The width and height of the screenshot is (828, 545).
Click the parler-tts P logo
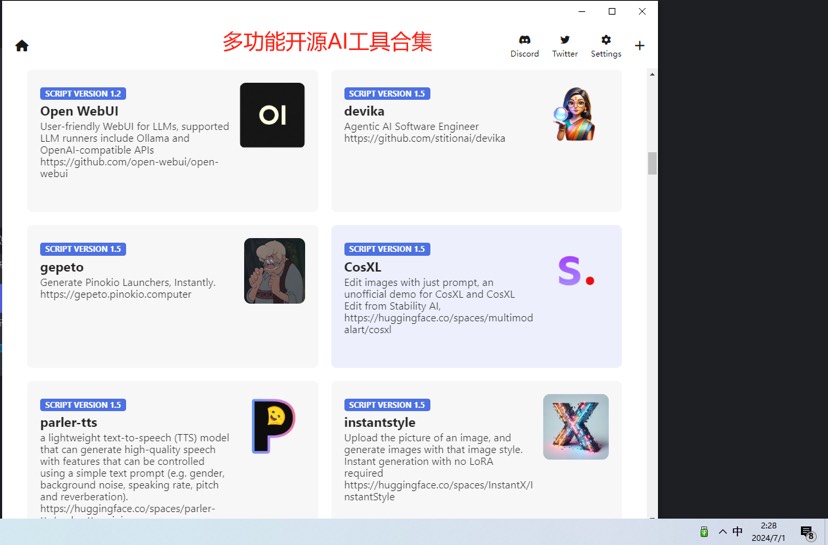pyautogui.click(x=272, y=426)
